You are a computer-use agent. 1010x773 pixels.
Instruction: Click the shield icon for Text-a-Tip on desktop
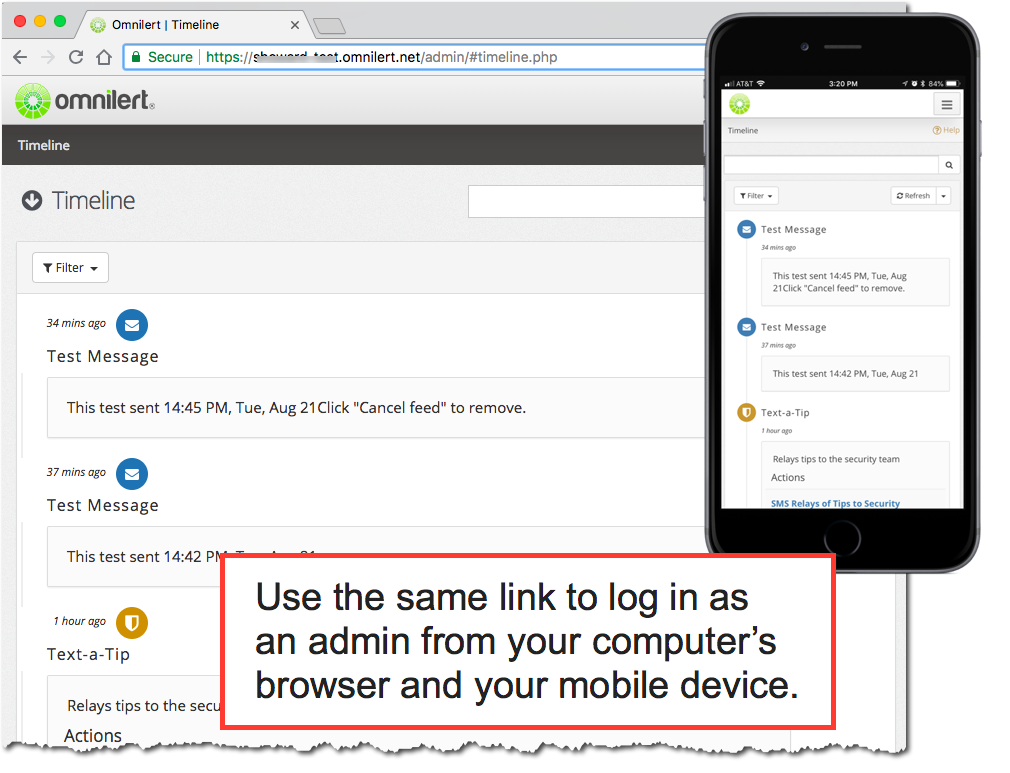(132, 623)
